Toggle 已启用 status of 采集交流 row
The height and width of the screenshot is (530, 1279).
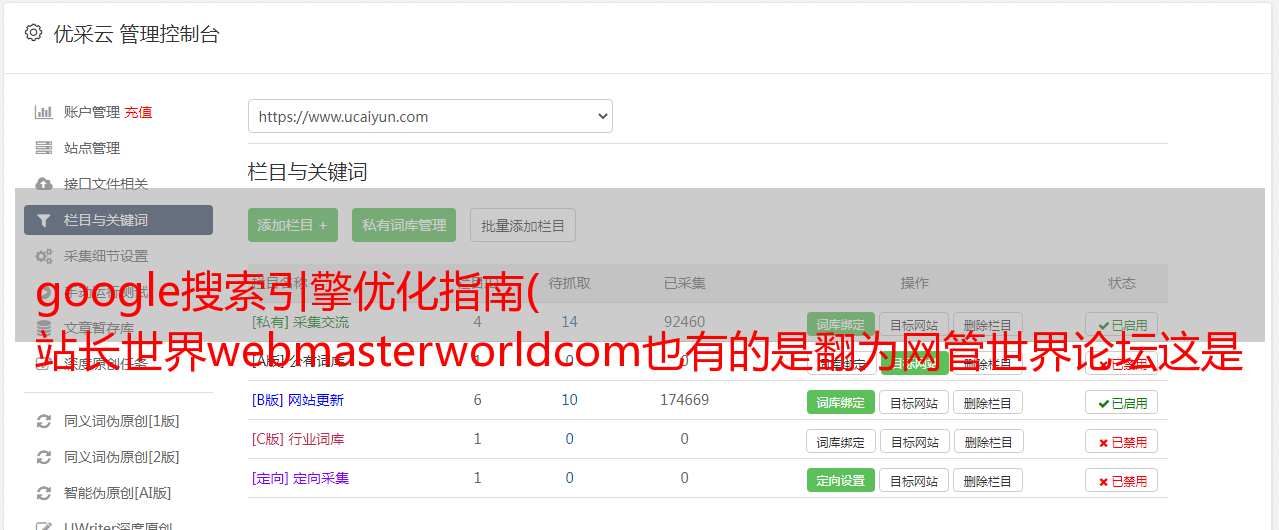[1122, 325]
